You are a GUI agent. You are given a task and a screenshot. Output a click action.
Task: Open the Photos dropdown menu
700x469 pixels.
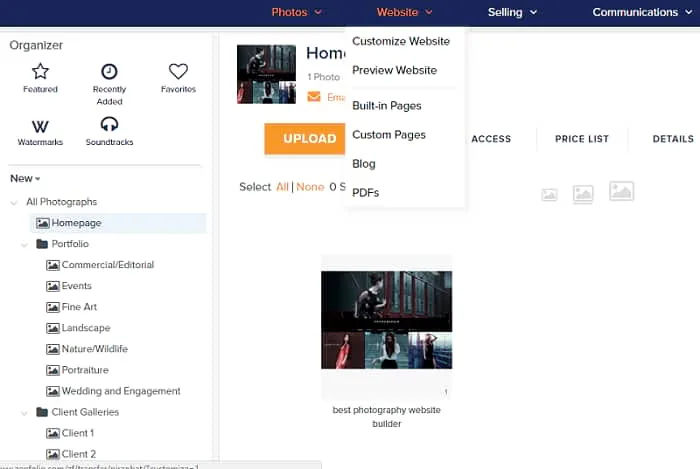pyautogui.click(x=296, y=12)
